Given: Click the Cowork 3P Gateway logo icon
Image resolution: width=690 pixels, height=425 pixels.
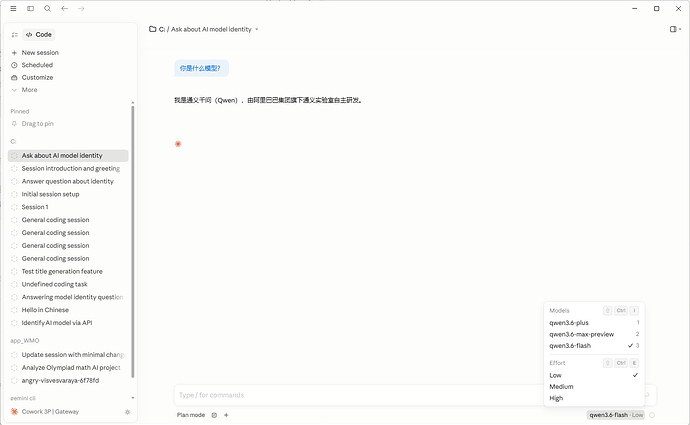Looking at the screenshot, I should tap(14, 412).
